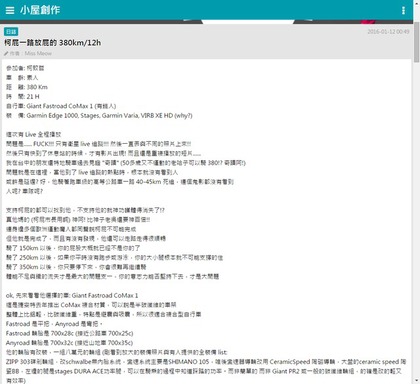Click the line with "Fastroad" and "Anyroad" together
The height and width of the screenshot is (384, 420).
[54, 324]
